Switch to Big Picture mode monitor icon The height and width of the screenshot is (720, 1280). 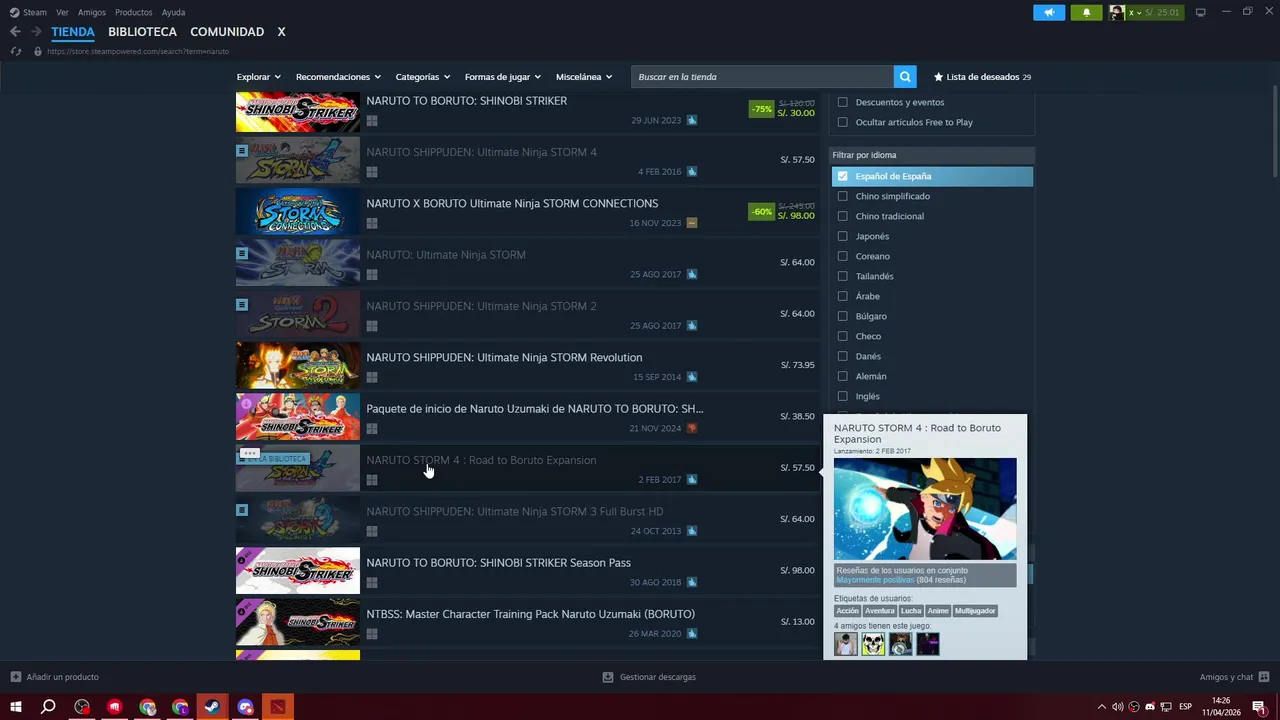click(1200, 12)
